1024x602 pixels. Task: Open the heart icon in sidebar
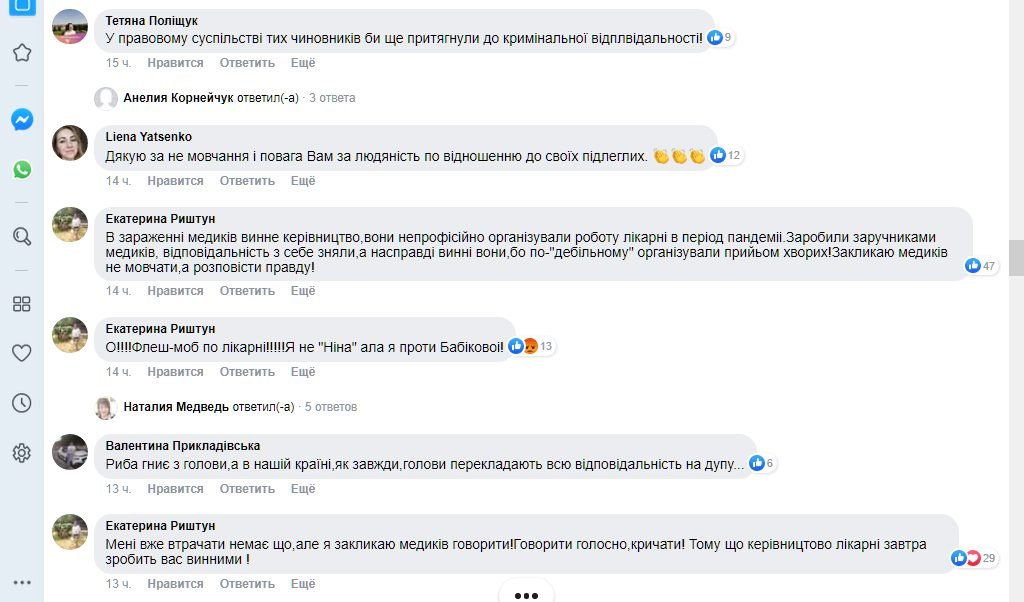[x=22, y=353]
